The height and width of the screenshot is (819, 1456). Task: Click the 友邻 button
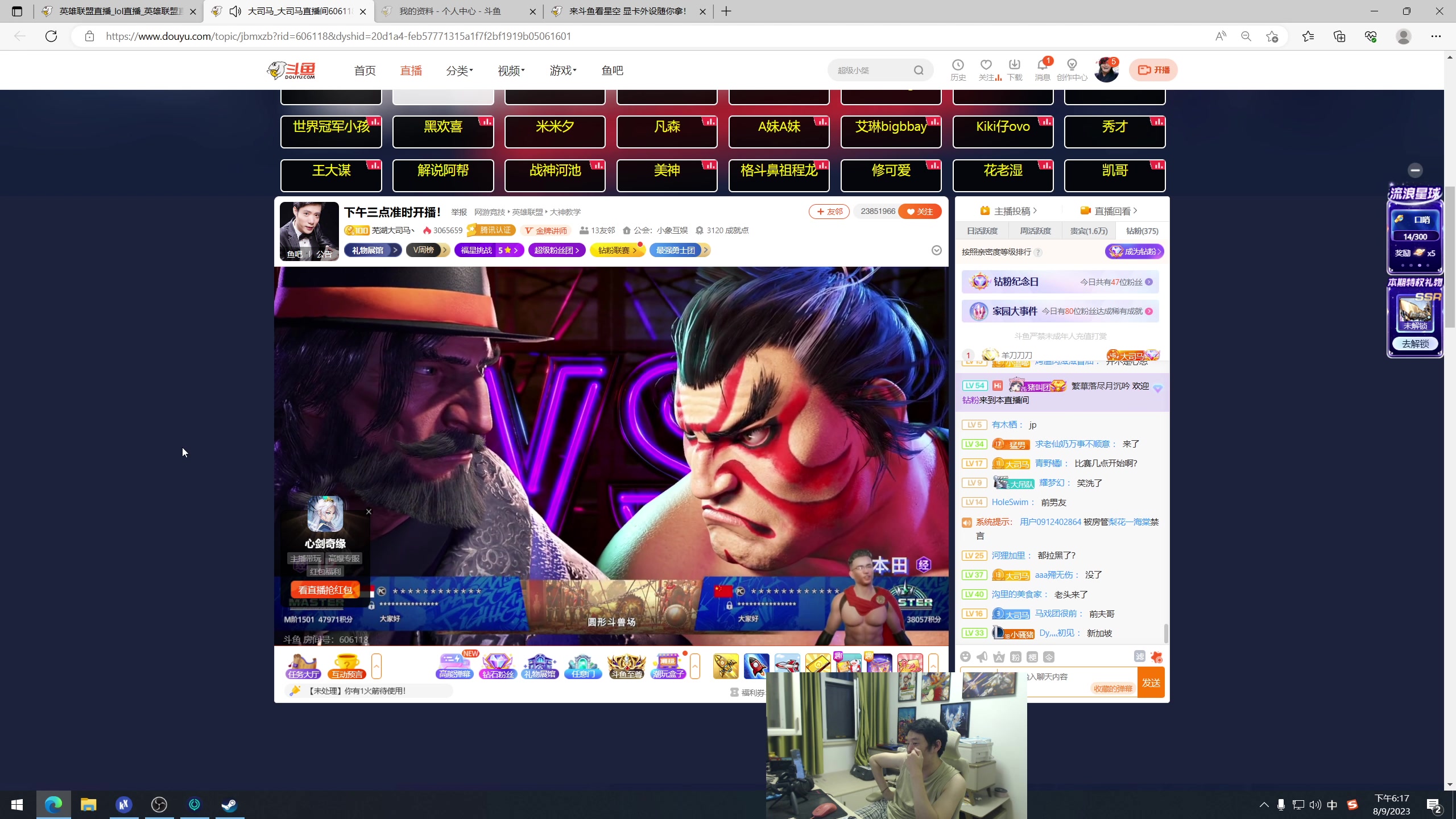click(x=829, y=212)
